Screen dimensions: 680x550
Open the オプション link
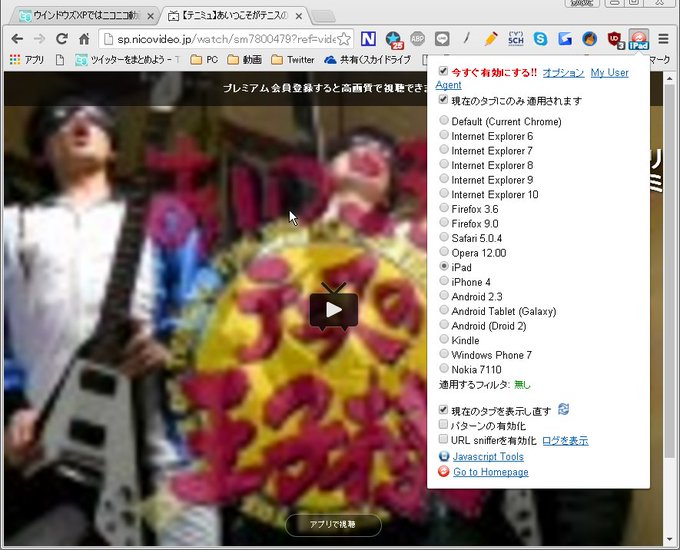[x=563, y=72]
